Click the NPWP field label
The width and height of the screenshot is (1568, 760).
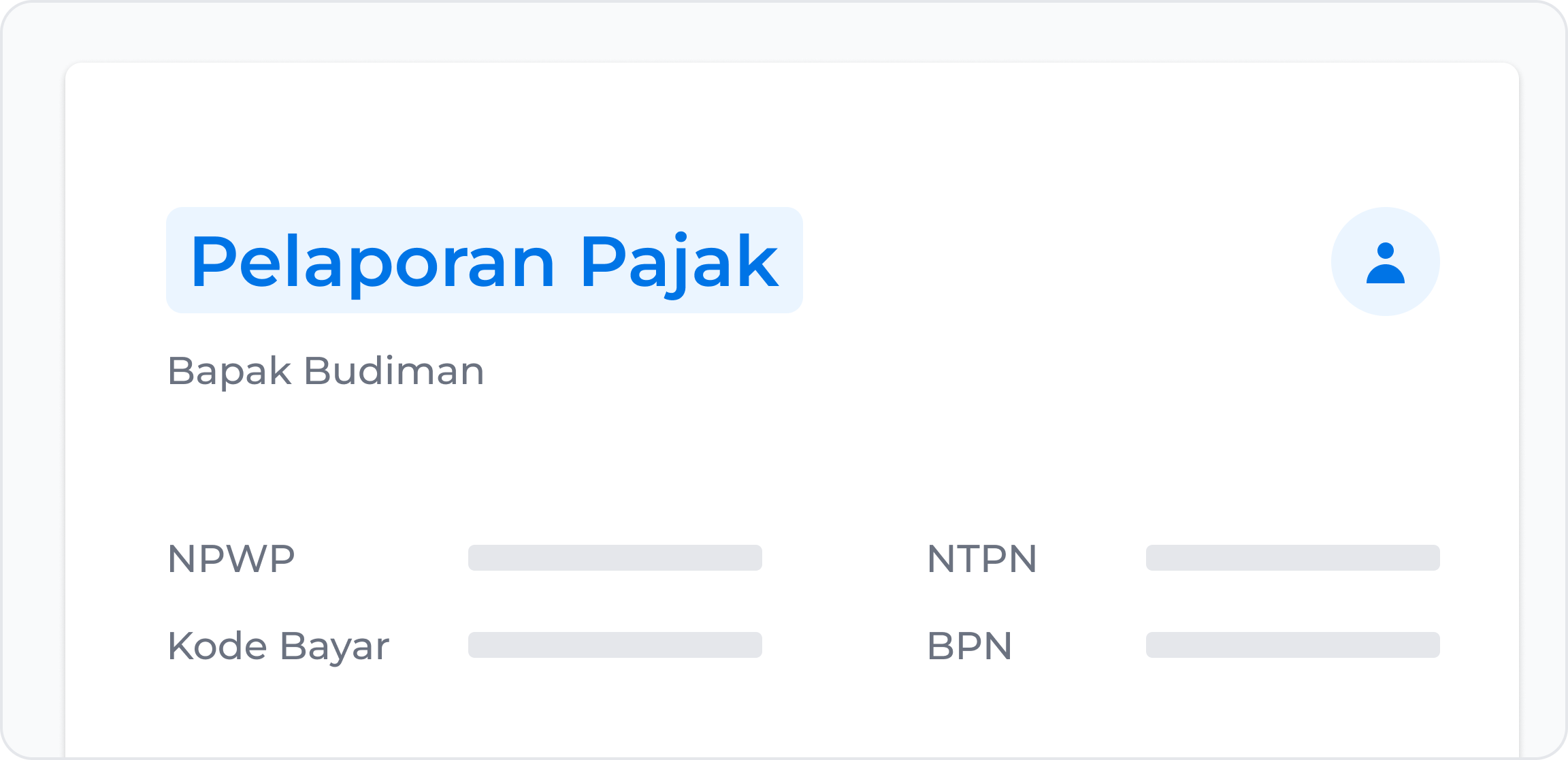click(x=231, y=558)
